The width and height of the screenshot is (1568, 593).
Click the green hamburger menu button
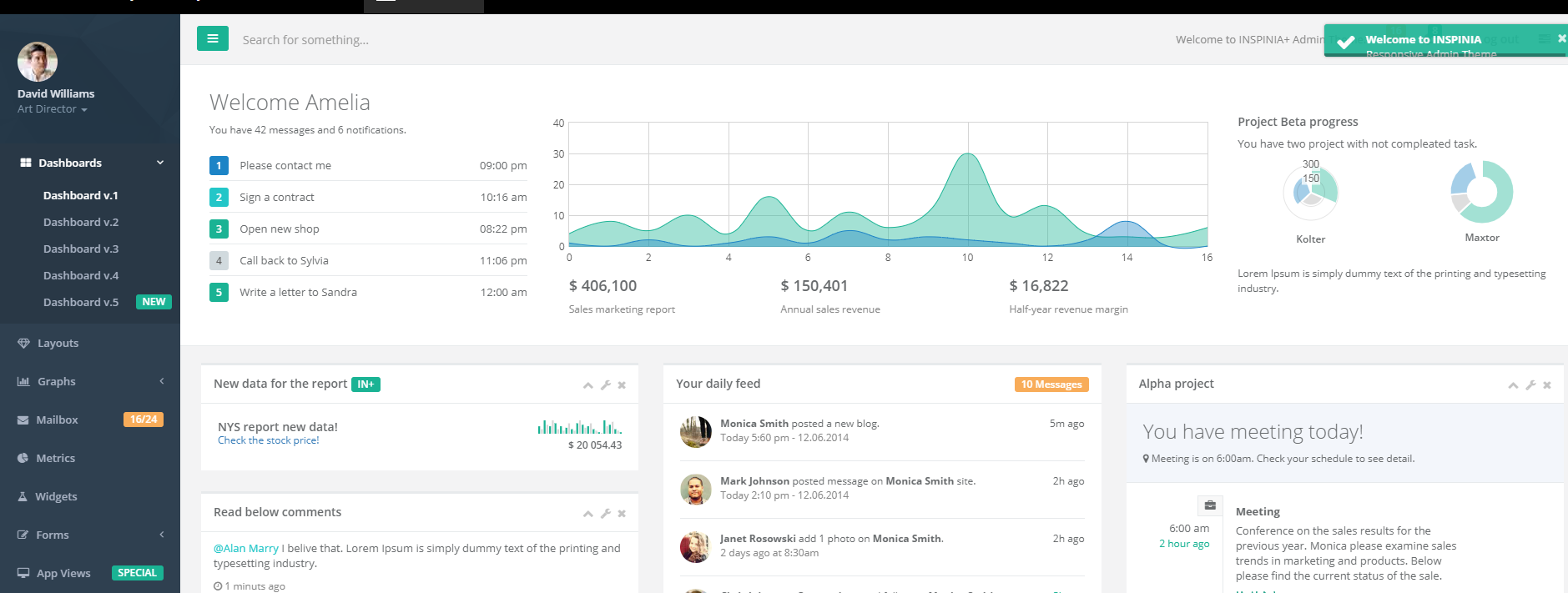[213, 38]
